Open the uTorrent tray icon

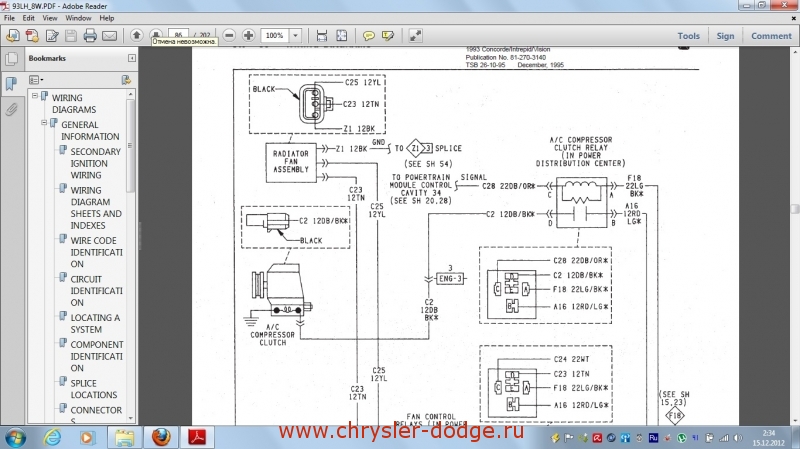(682, 438)
